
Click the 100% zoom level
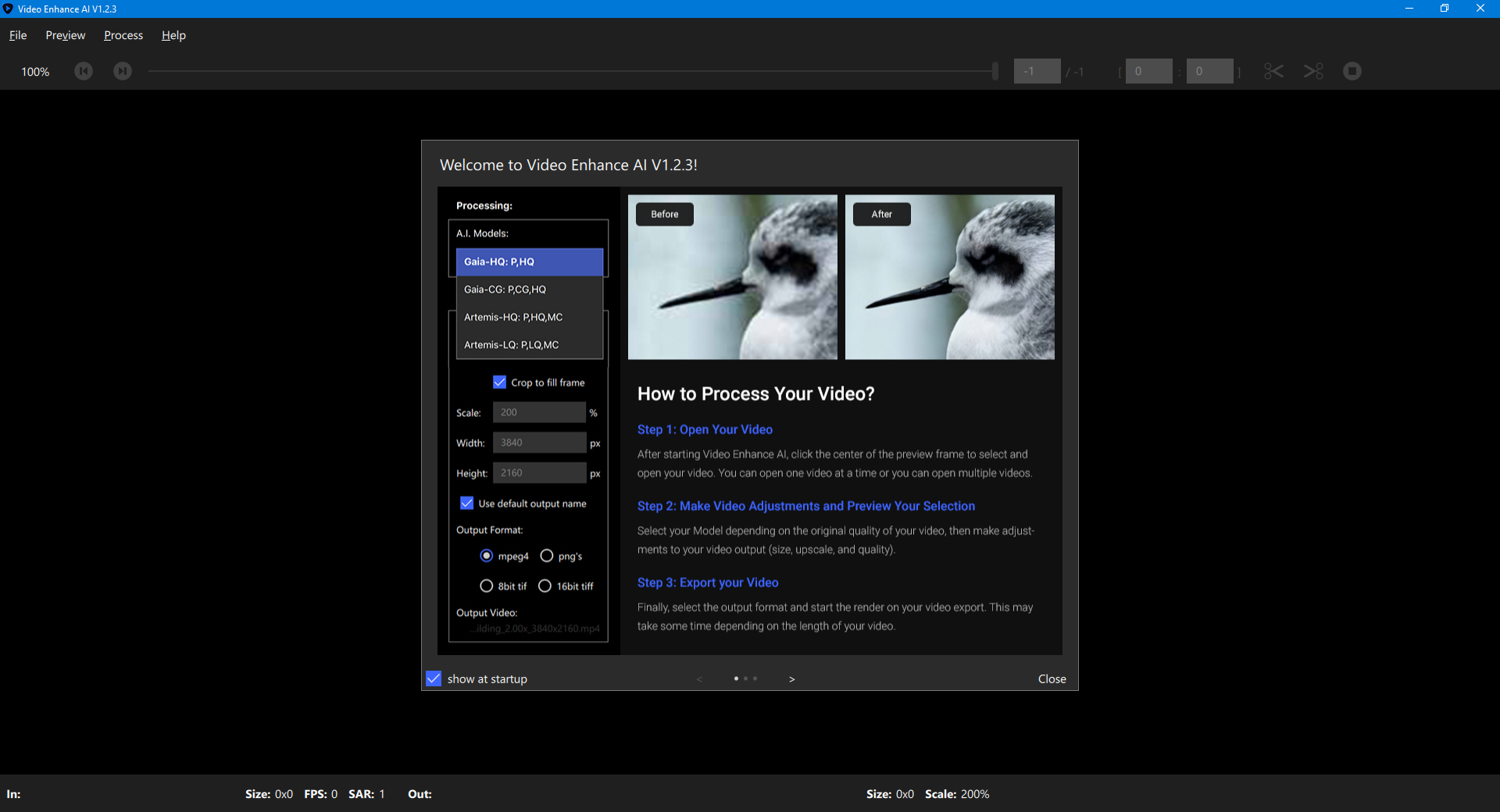[x=35, y=72]
